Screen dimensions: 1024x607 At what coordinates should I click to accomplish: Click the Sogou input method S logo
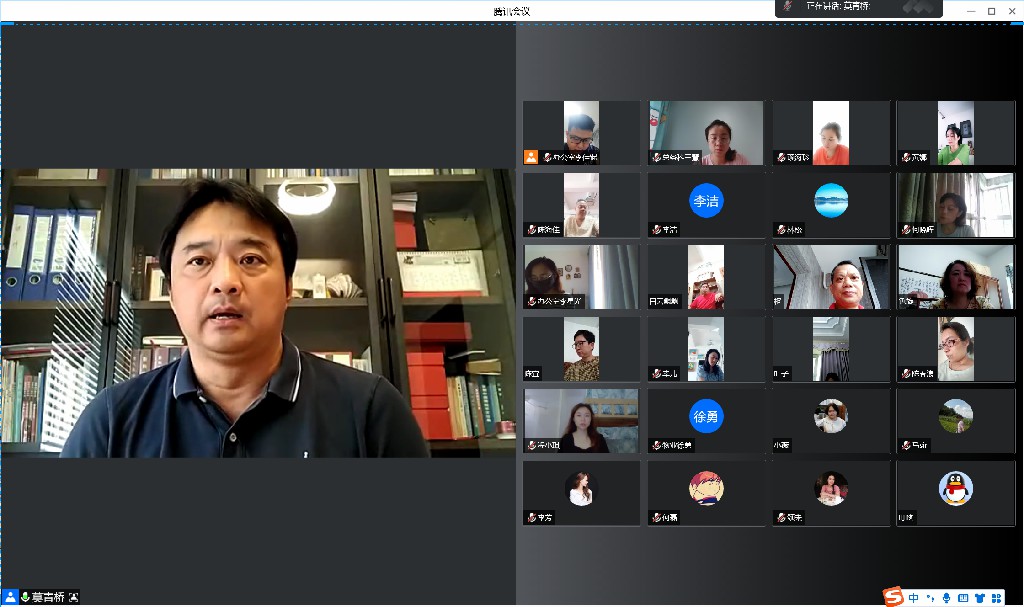point(893,597)
